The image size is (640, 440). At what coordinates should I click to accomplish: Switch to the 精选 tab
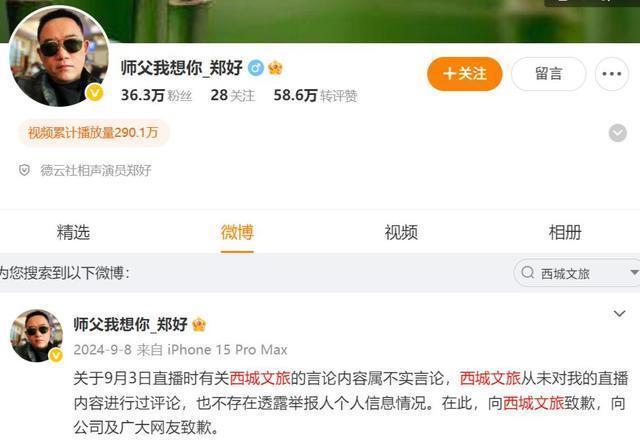[x=73, y=232]
